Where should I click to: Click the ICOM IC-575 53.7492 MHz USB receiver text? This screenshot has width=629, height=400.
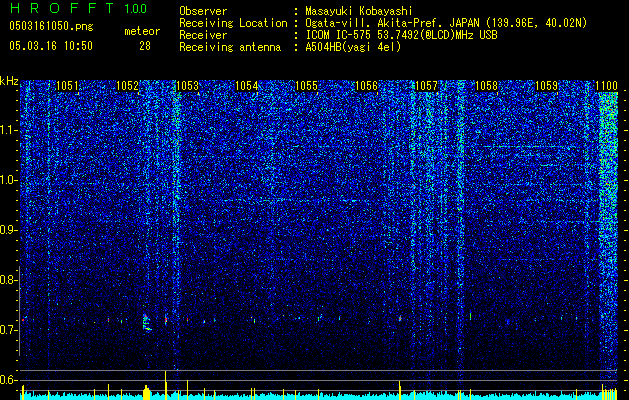coord(401,35)
